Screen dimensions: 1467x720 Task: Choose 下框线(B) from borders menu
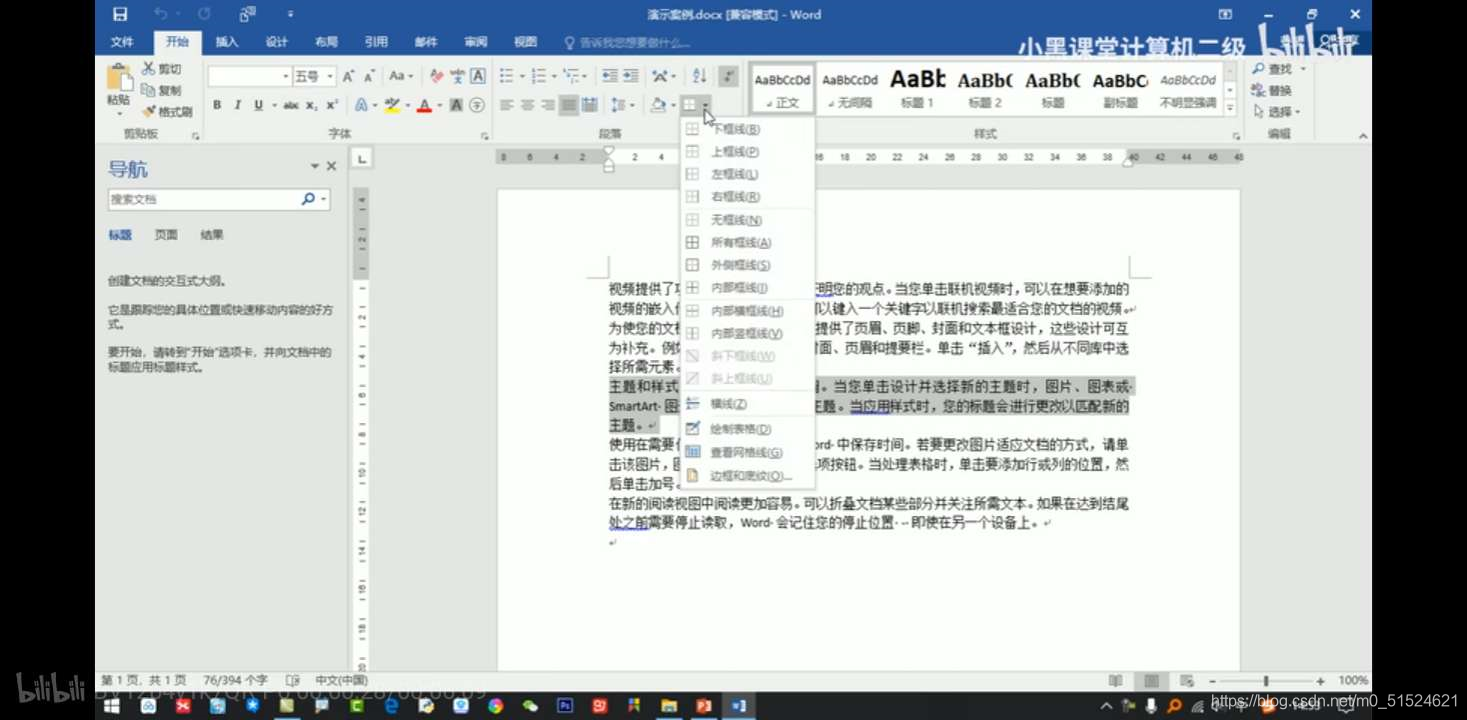coord(747,129)
